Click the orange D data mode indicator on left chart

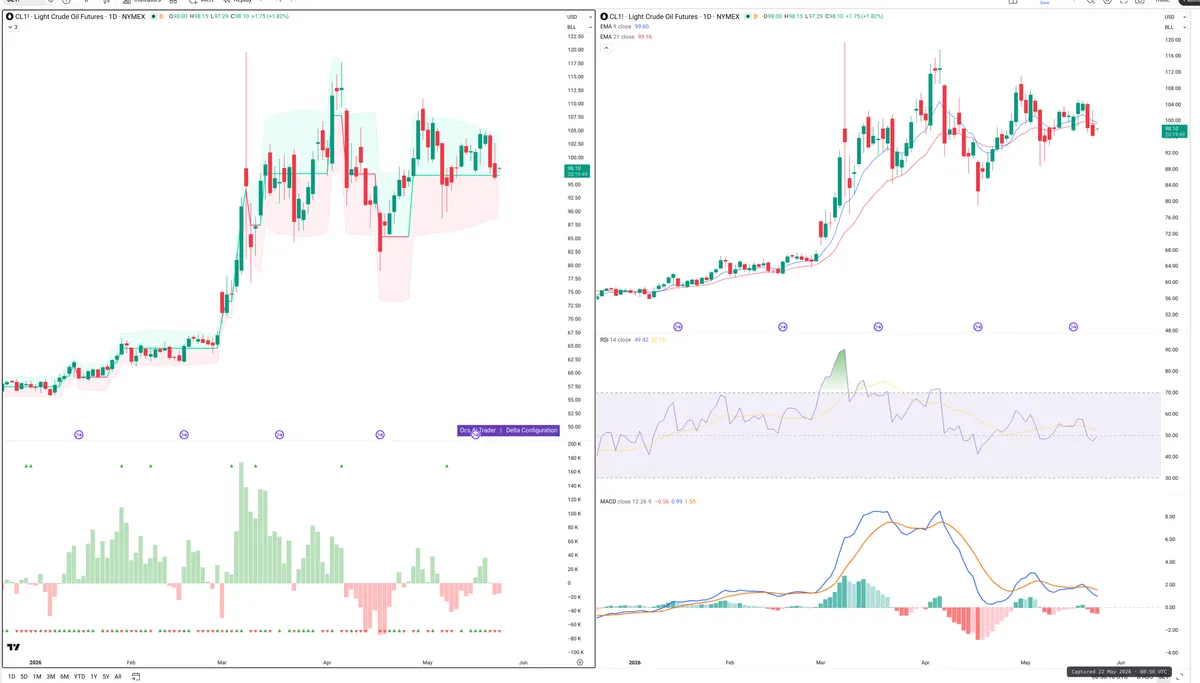tap(162, 17)
